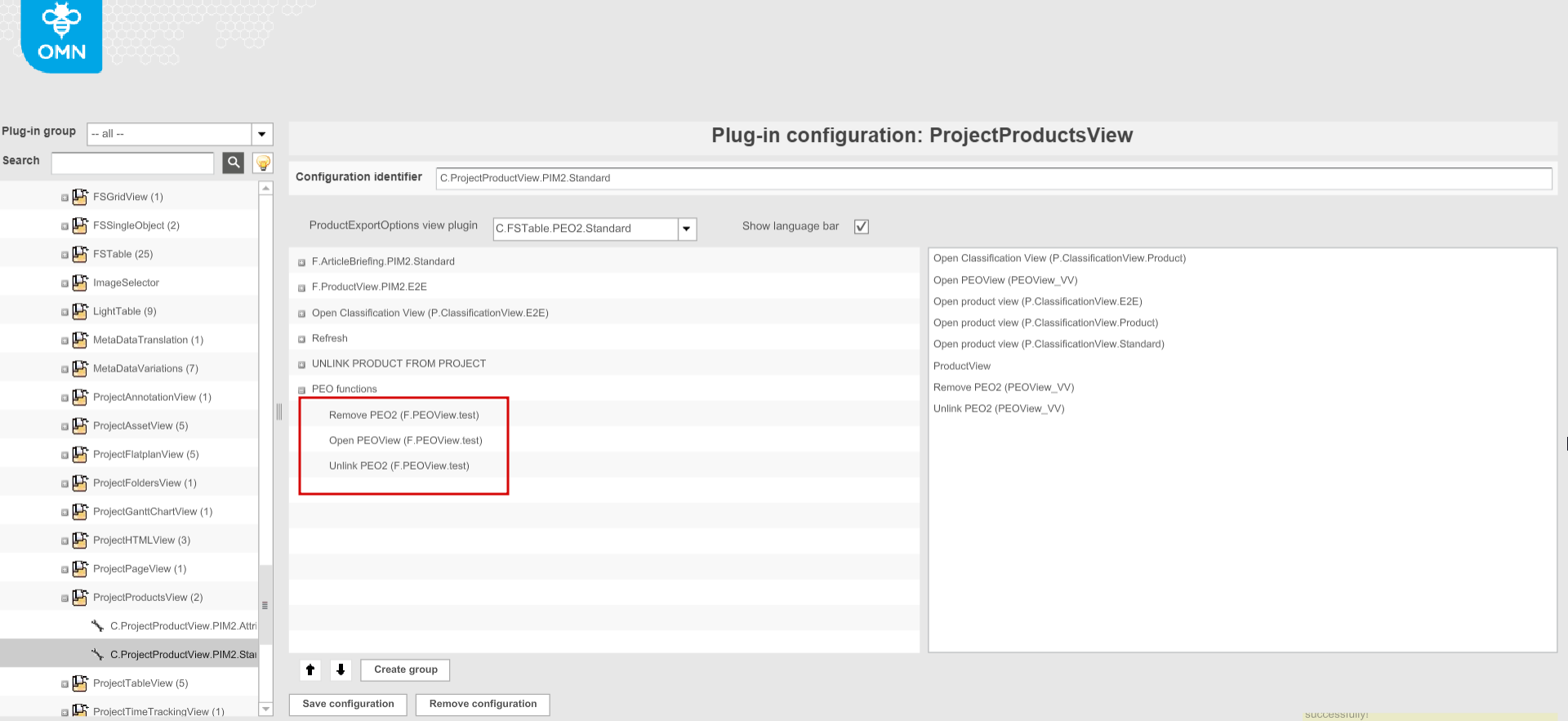Click the lightbulb hint icon
The image size is (1568, 721).
(x=263, y=162)
